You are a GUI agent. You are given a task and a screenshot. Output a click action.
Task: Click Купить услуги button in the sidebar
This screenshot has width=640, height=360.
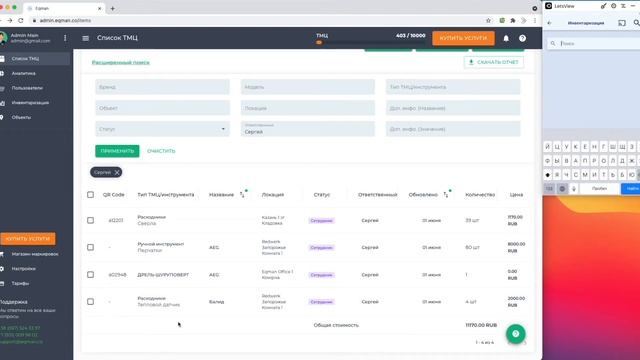pyautogui.click(x=28, y=239)
